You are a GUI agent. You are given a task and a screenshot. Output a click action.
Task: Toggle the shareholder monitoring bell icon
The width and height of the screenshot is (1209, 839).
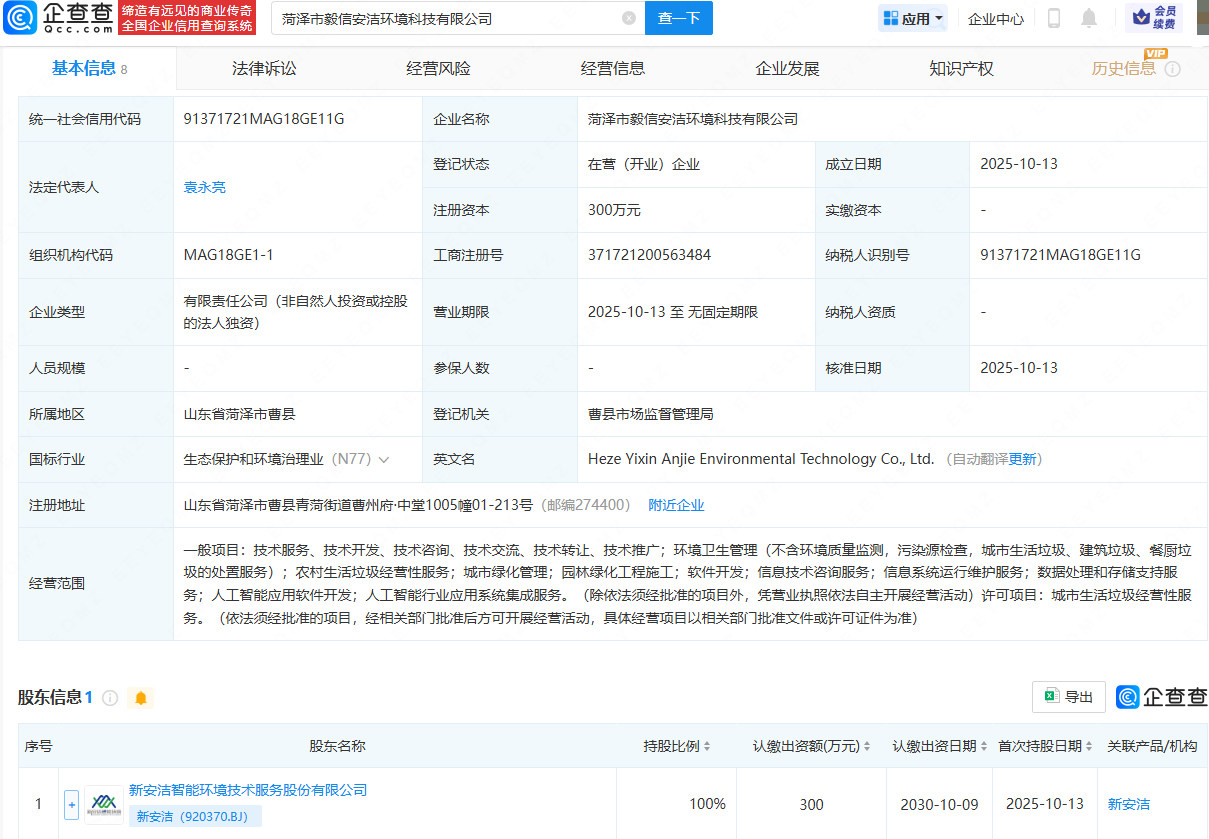coord(141,698)
